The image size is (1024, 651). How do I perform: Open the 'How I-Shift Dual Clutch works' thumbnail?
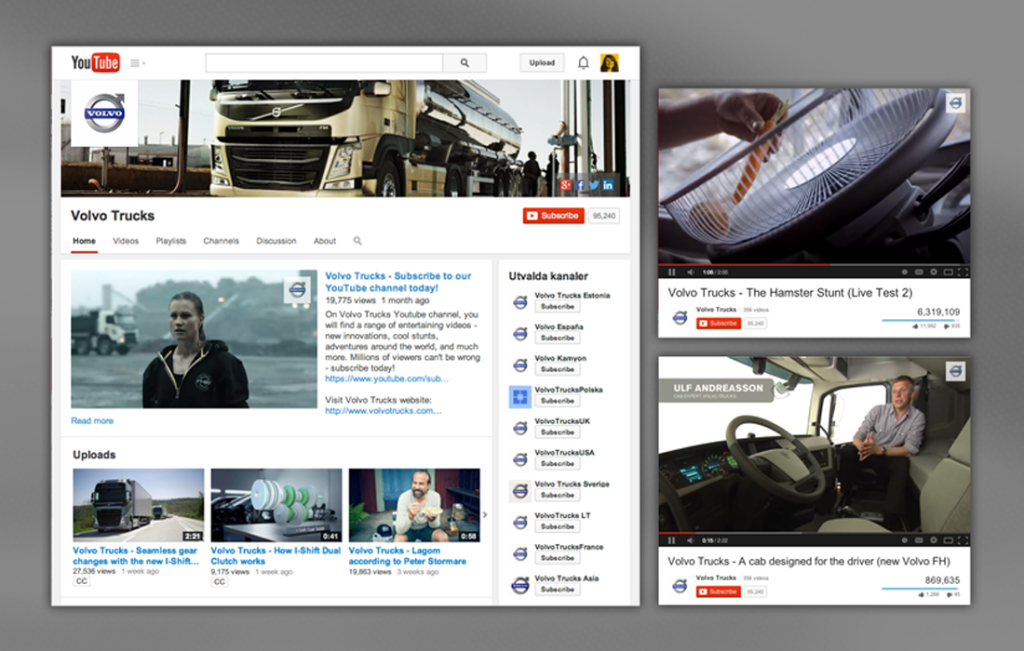click(x=276, y=505)
